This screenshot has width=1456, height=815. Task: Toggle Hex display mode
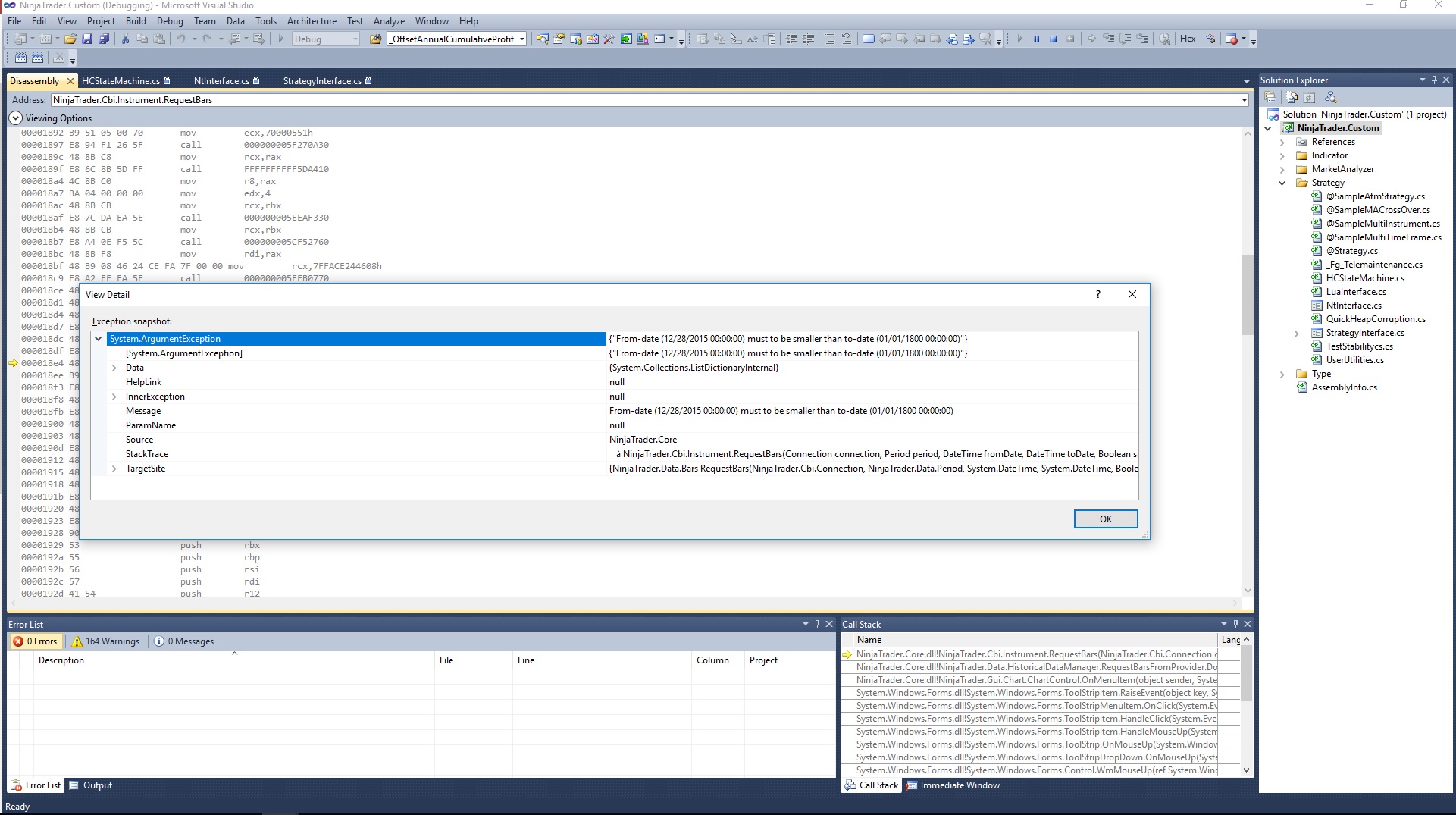click(1188, 39)
